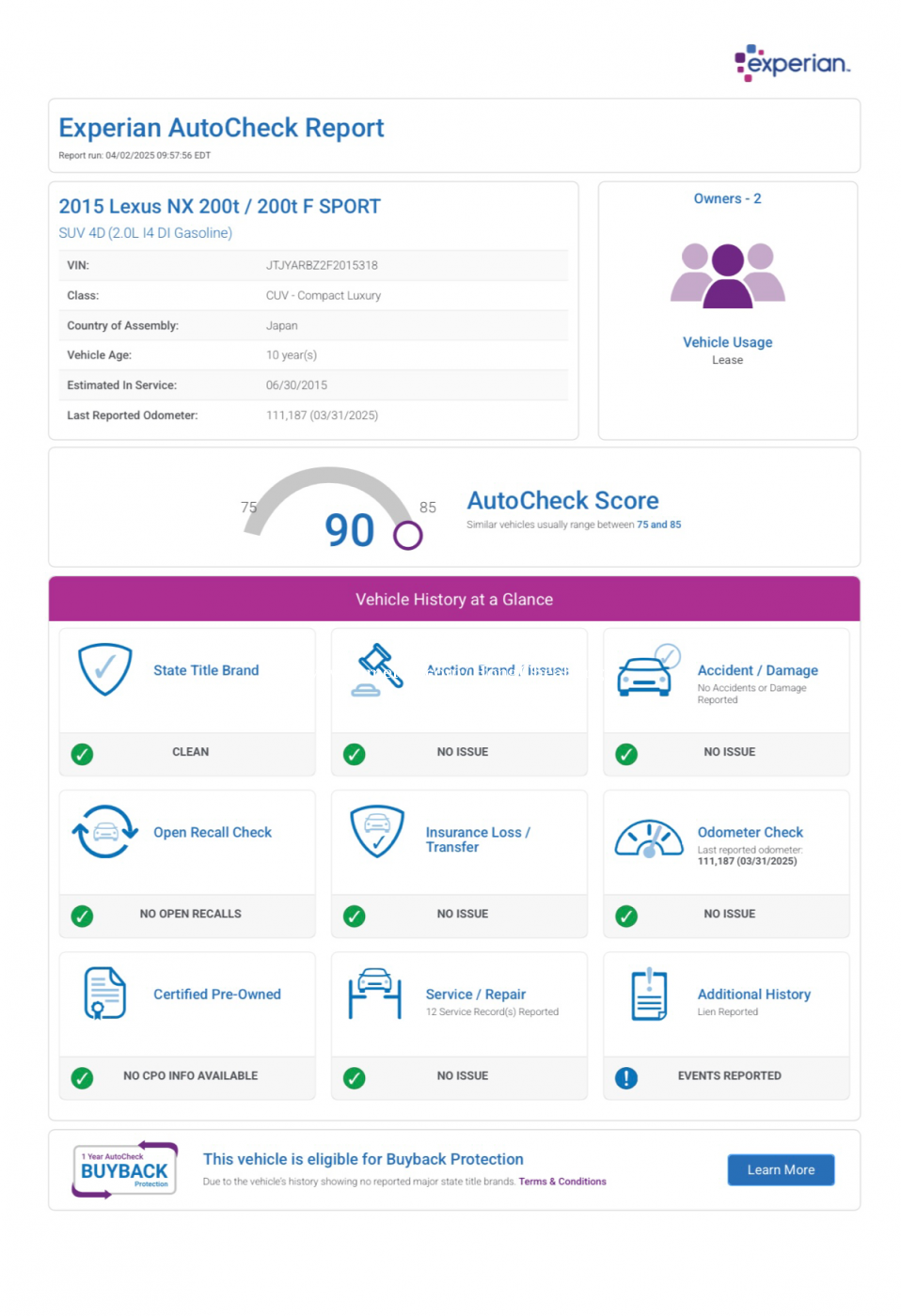Screen dimensions: 901x1316
Task: Click blue exclamation icon beside EVENTS REPORTED
Action: 626,1077
